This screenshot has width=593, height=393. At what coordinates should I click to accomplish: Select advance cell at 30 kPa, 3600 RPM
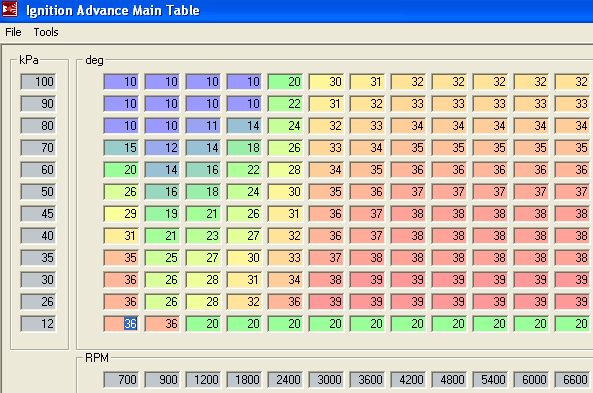pyautogui.click(x=367, y=280)
